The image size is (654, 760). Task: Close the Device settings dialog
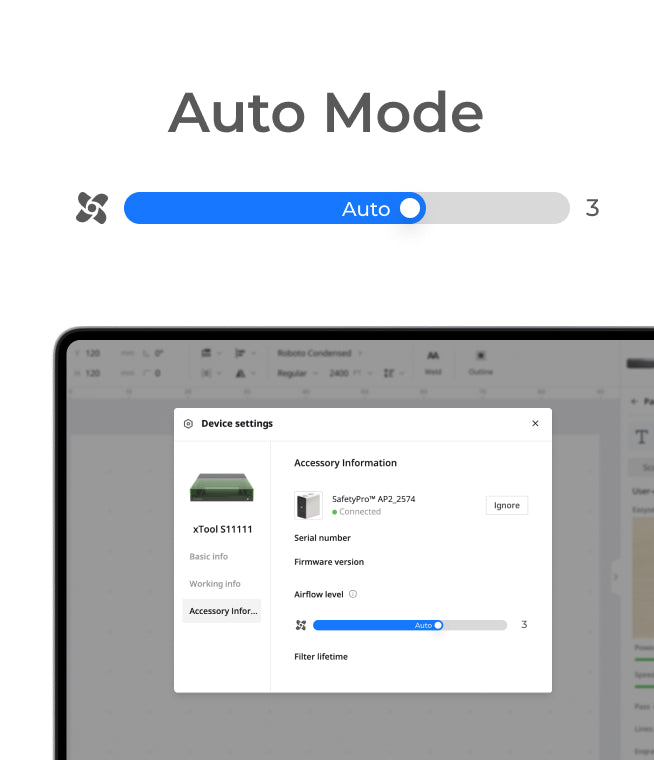click(x=535, y=423)
